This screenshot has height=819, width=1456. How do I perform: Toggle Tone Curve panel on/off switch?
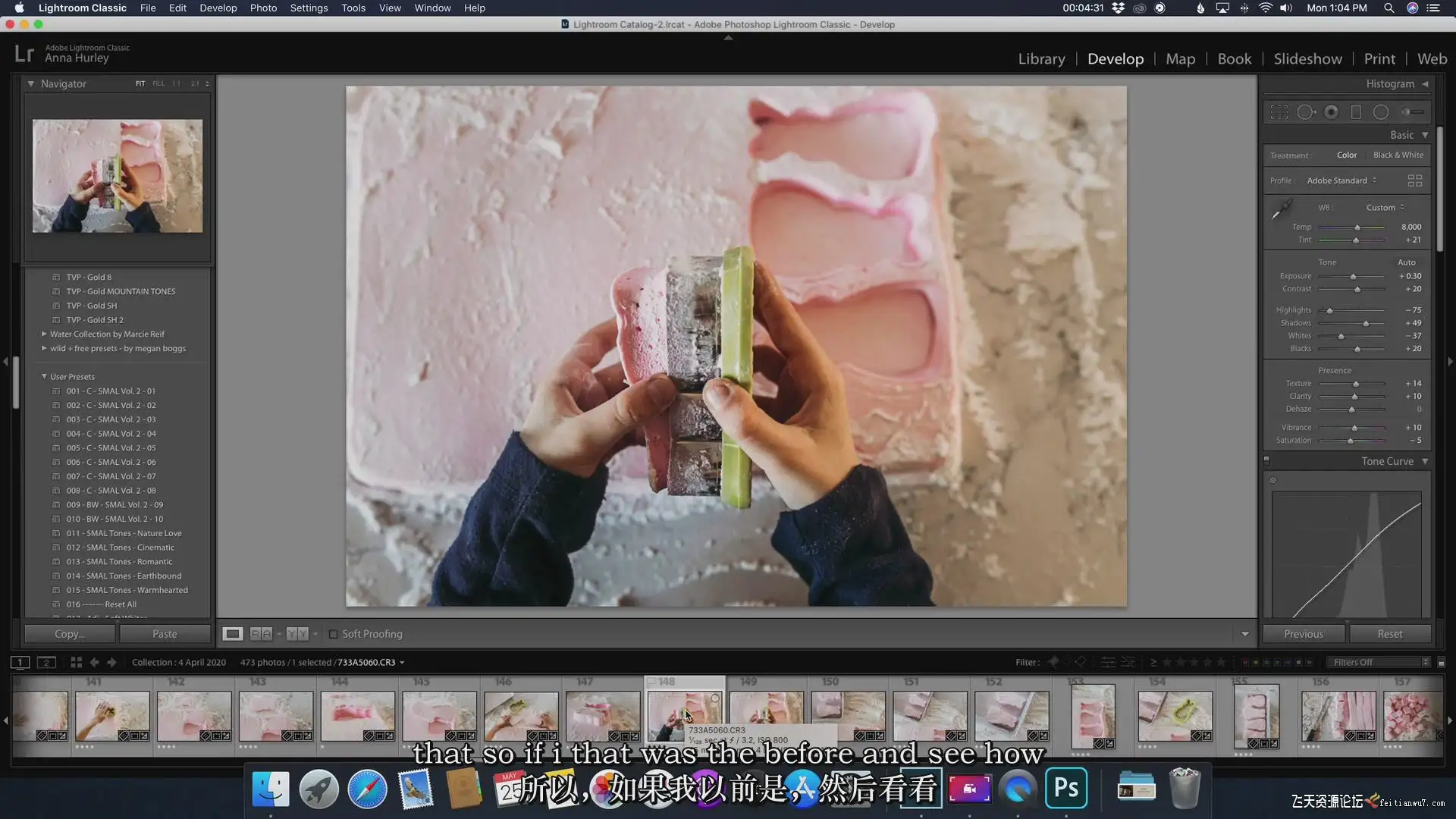pos(1266,461)
